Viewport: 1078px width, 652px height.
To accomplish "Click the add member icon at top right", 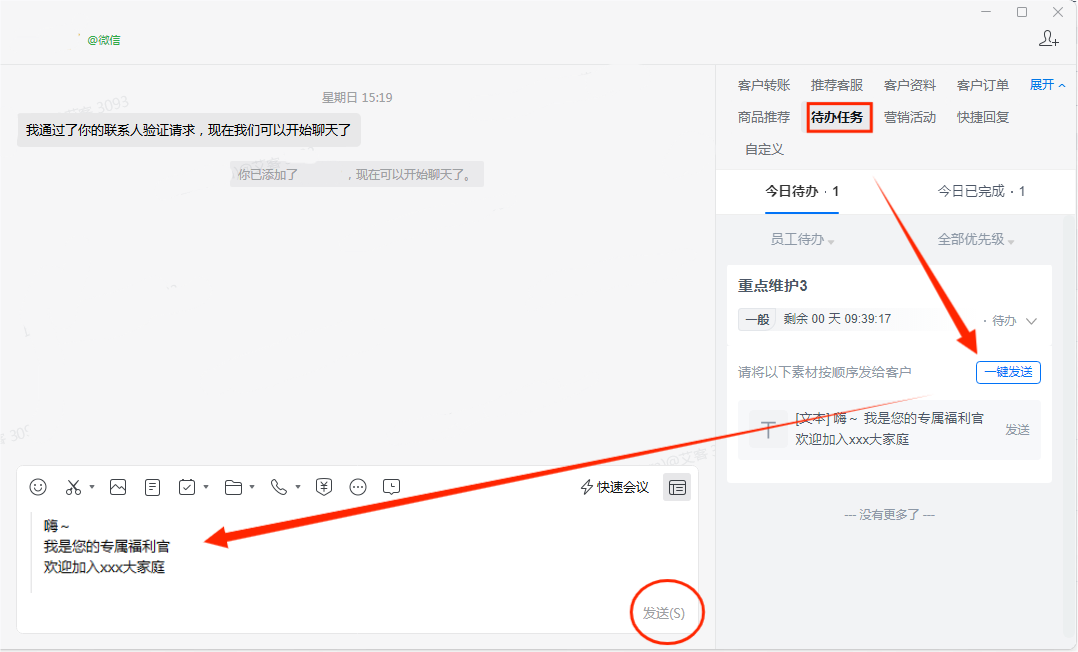I will pos(1049,39).
